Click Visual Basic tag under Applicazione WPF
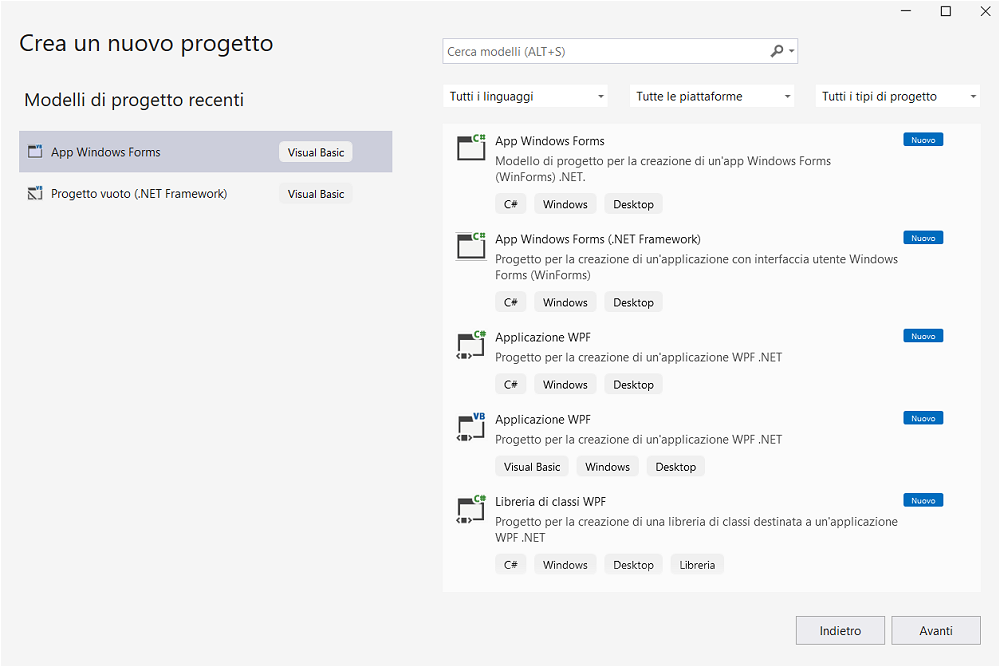 [532, 467]
